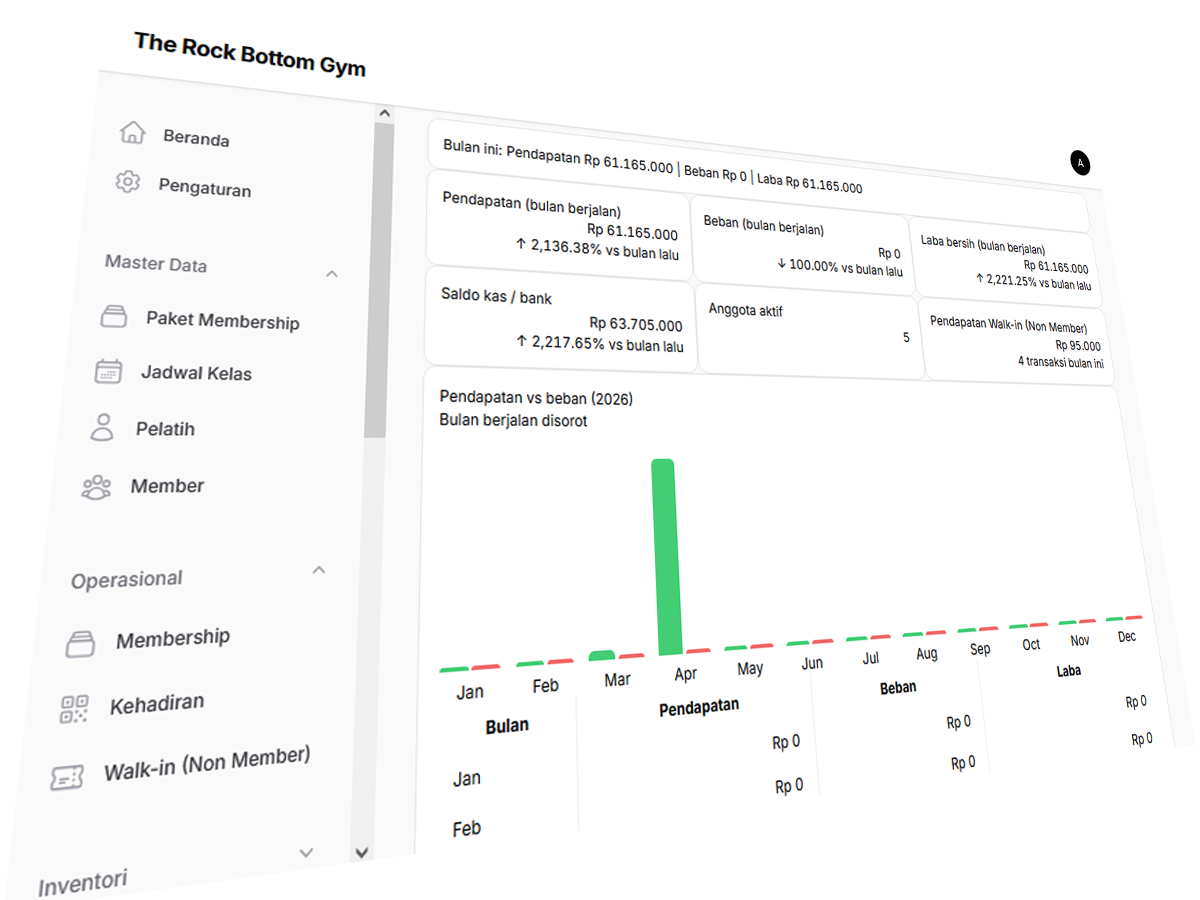
Task: Click the Pengaturan gear icon
Action: tap(127, 183)
